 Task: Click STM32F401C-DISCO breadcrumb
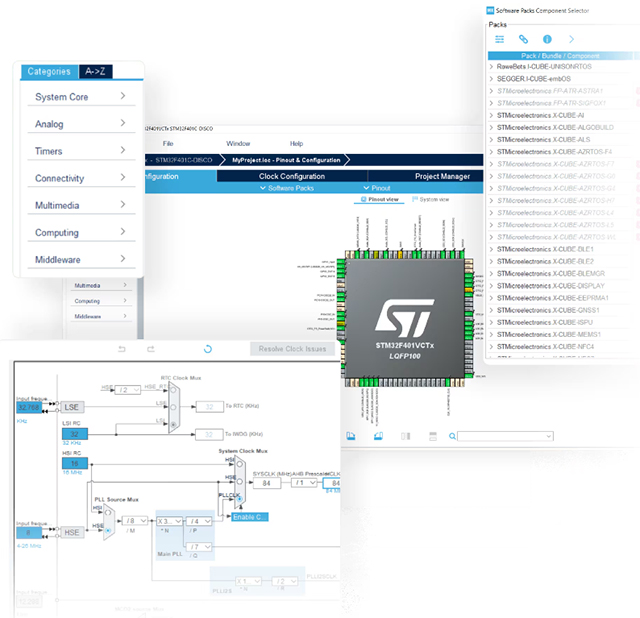(184, 160)
